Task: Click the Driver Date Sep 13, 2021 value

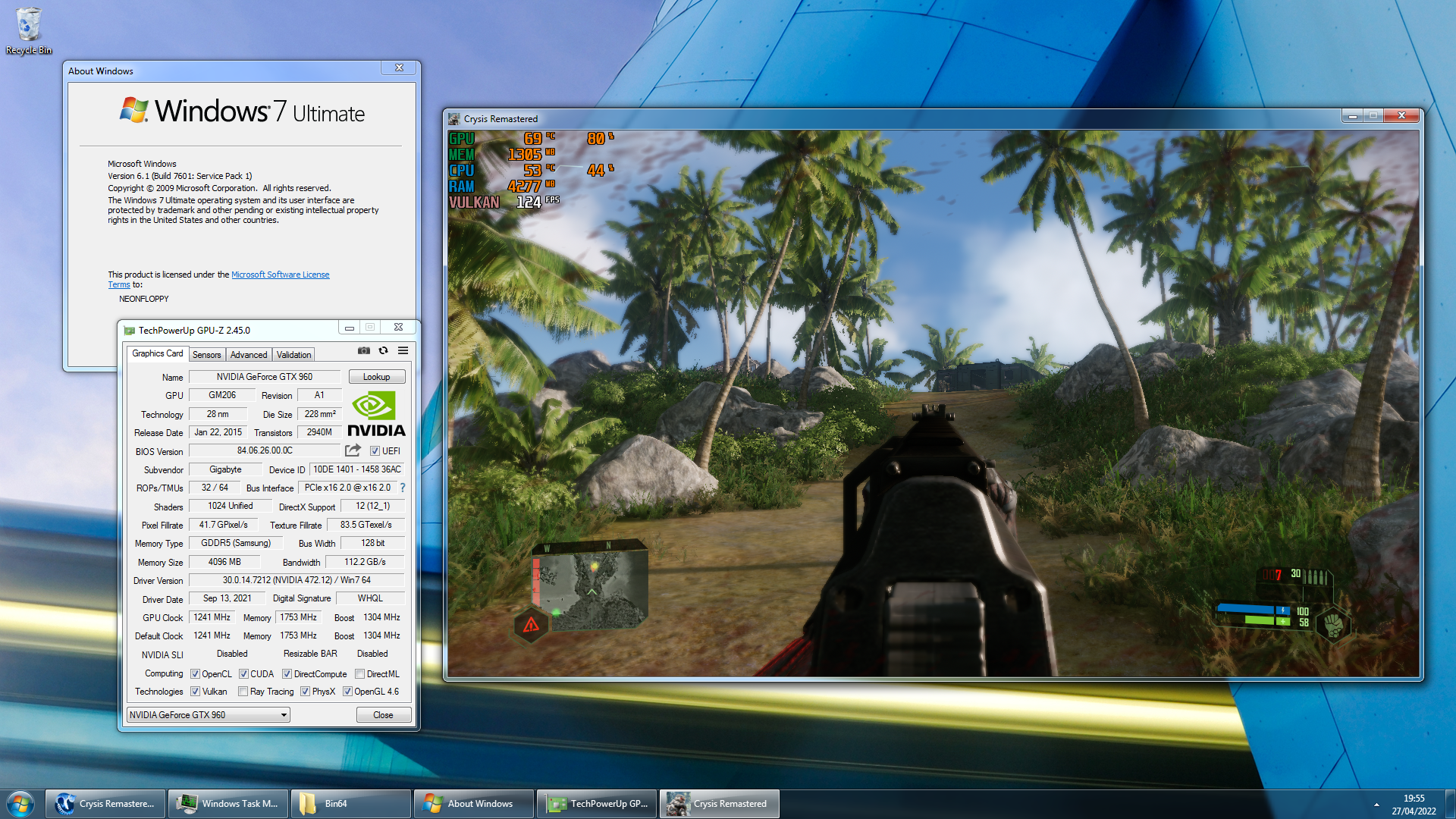Action: pos(227,598)
